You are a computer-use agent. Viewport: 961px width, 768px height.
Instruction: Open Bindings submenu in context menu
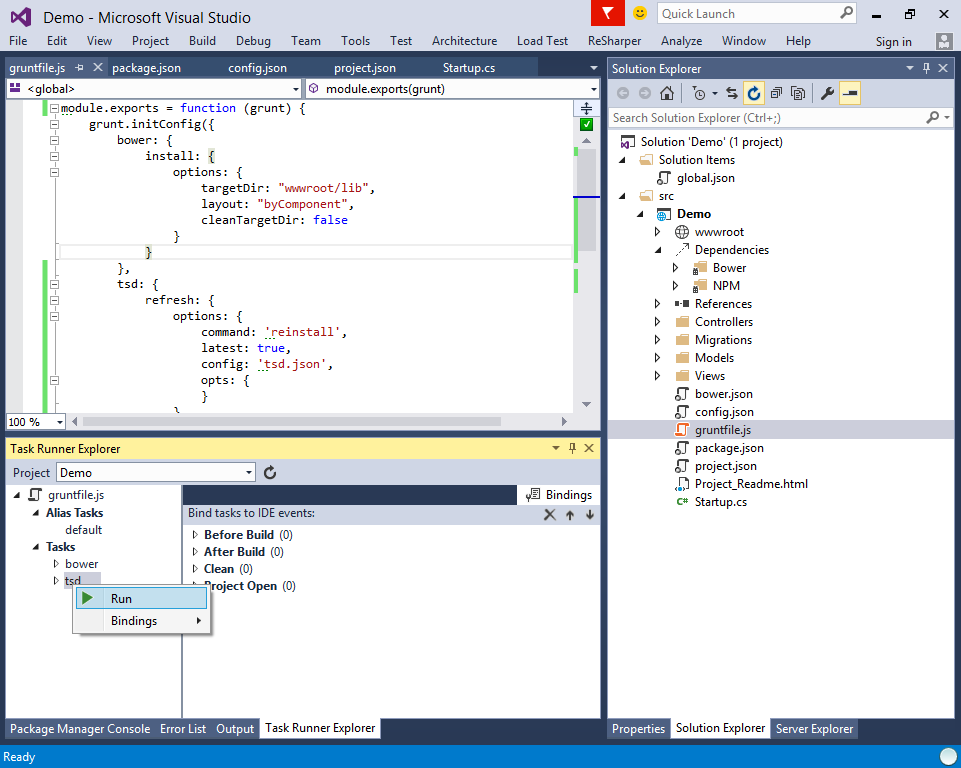(141, 621)
